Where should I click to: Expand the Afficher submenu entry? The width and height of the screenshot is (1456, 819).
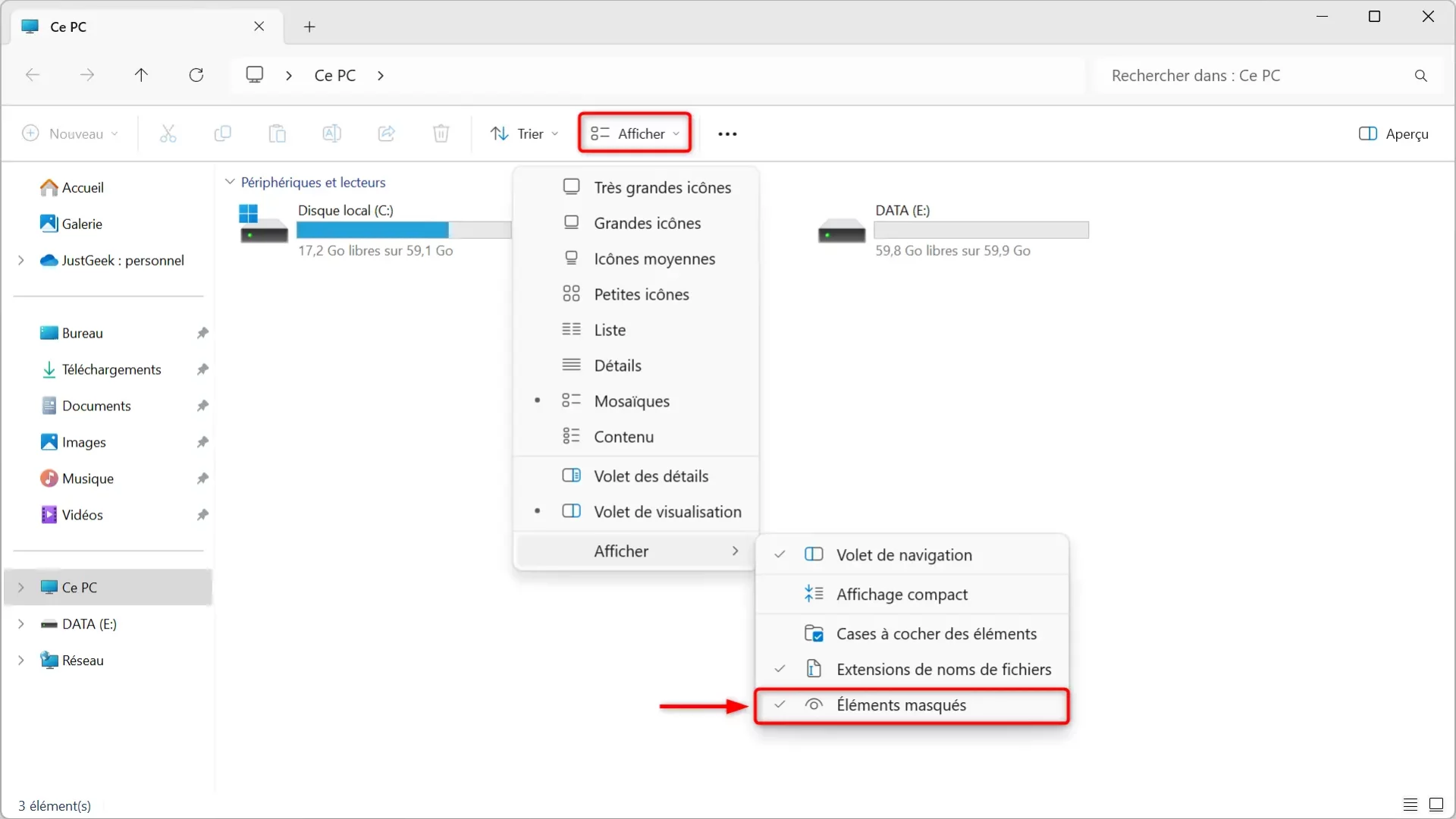(636, 551)
